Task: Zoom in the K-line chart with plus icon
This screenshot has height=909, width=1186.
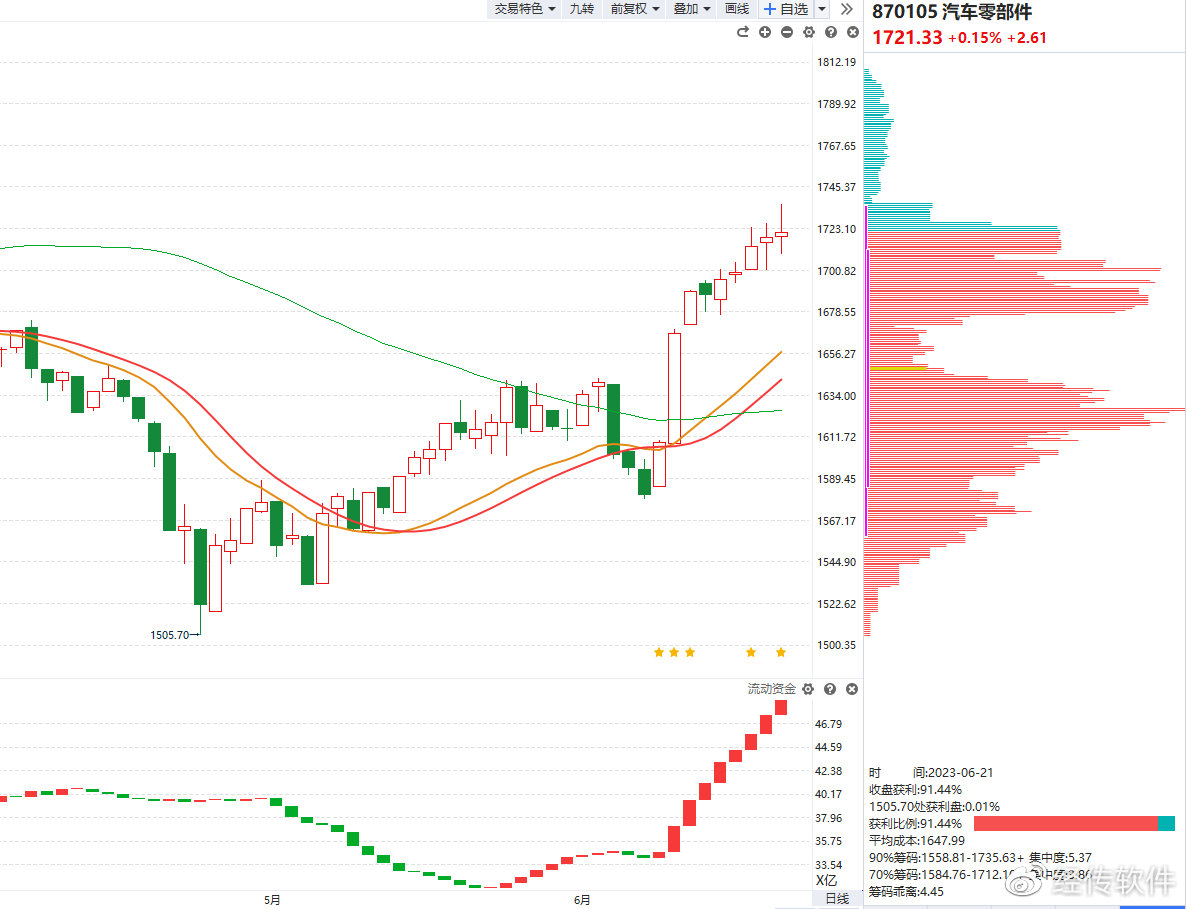Action: pyautogui.click(x=765, y=32)
